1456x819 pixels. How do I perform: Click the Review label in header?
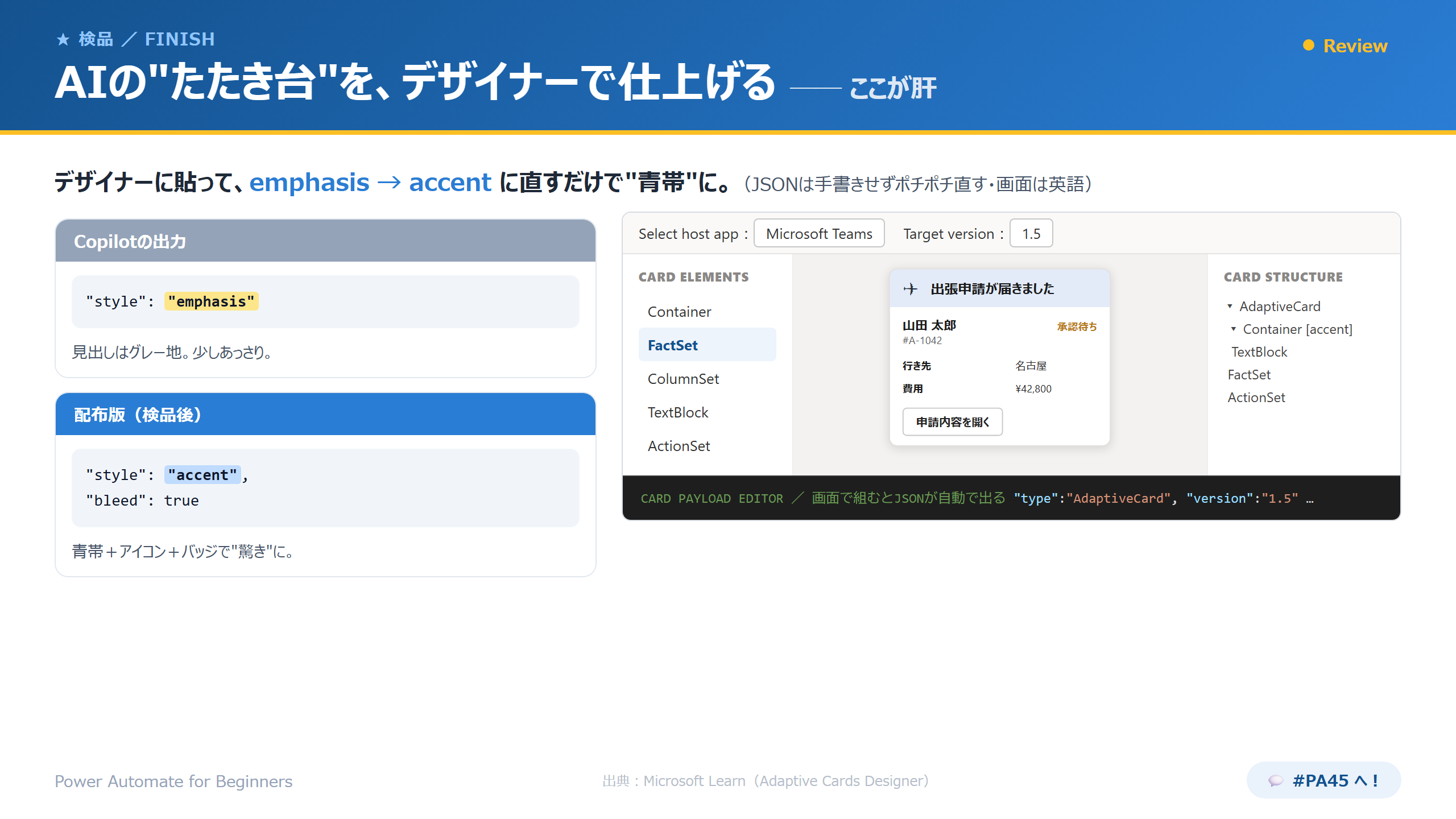(1355, 45)
